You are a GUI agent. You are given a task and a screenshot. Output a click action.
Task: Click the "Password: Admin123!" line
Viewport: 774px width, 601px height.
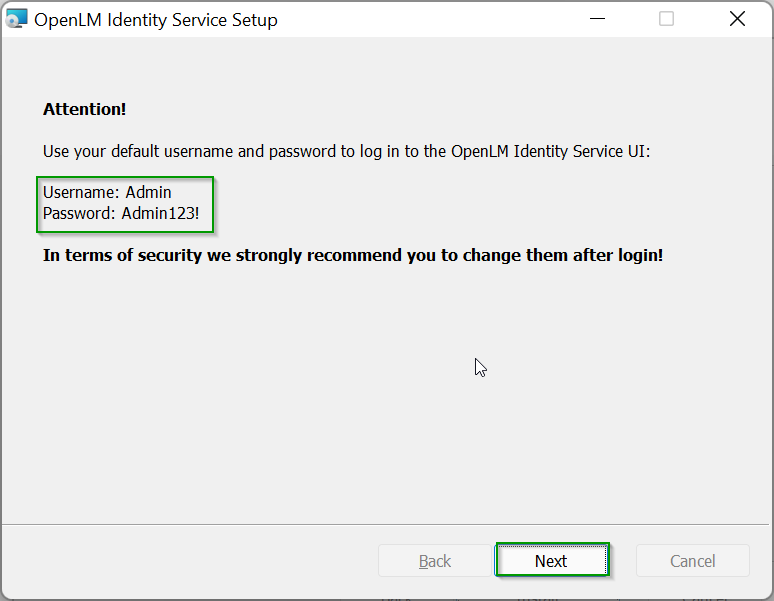(x=121, y=213)
